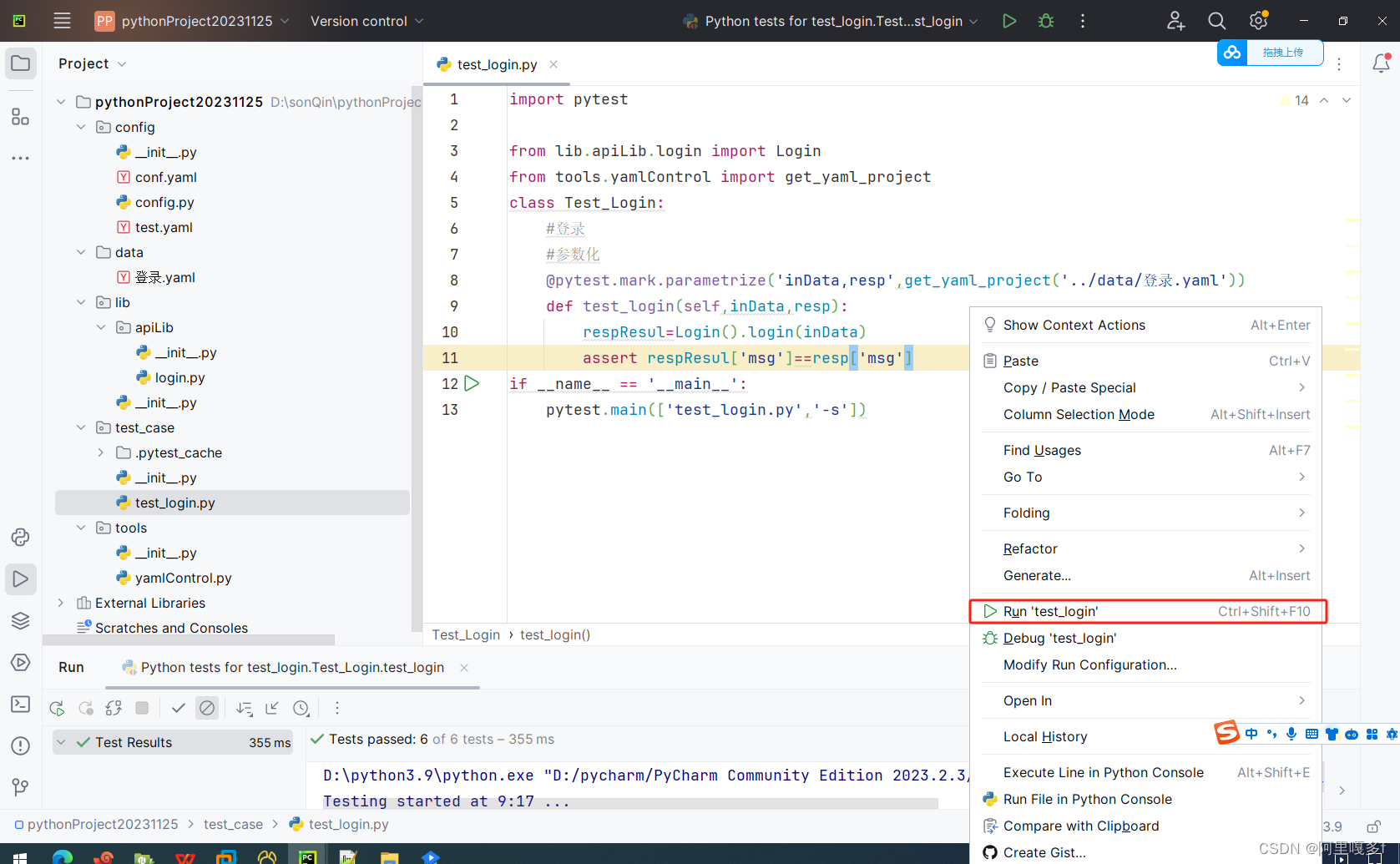
Task: Open Local History submenu
Action: pos(1145,736)
